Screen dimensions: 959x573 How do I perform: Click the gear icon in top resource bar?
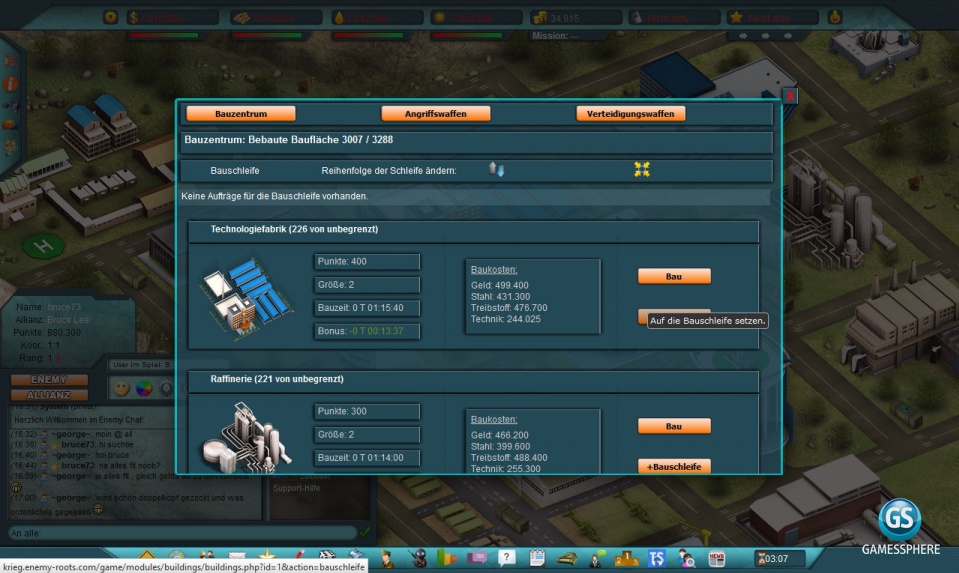click(x=110, y=17)
